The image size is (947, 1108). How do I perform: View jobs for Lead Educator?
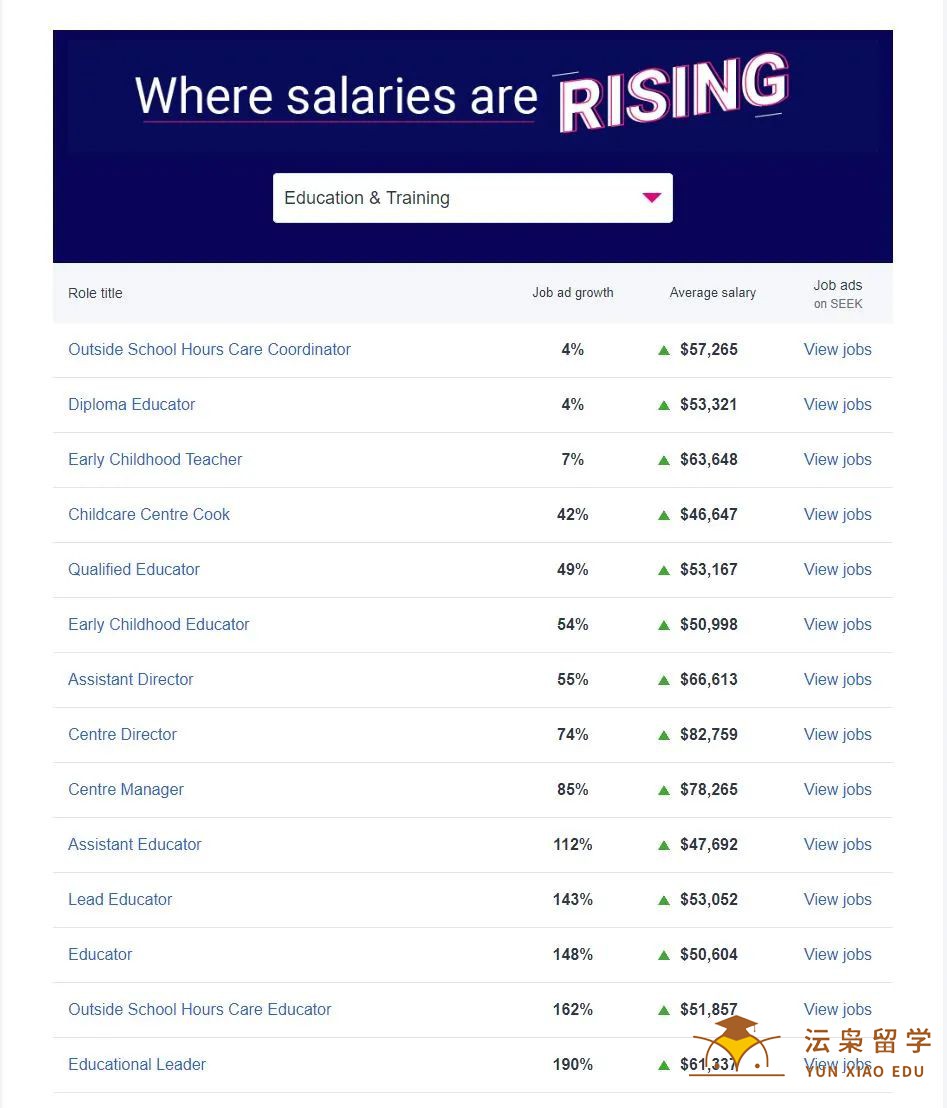837,900
